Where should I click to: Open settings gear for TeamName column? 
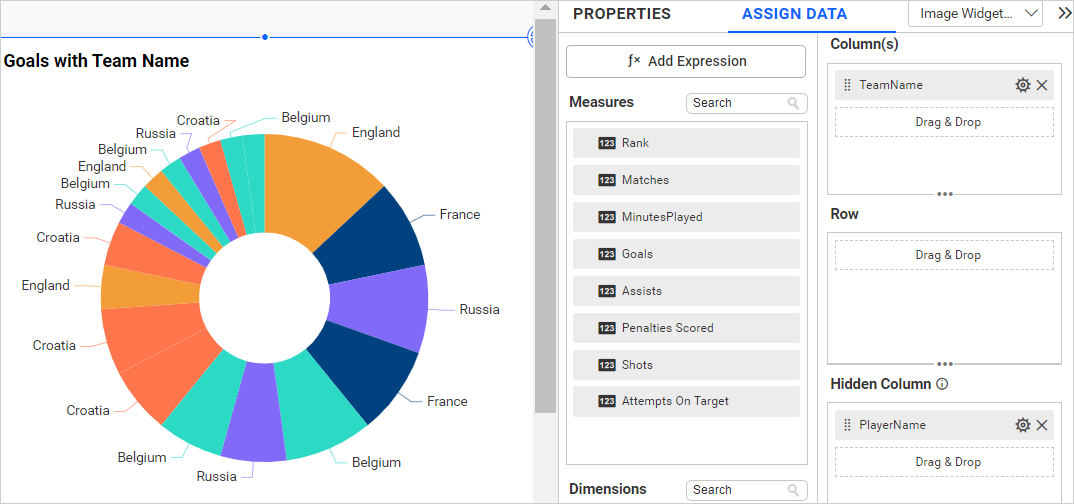[1022, 85]
